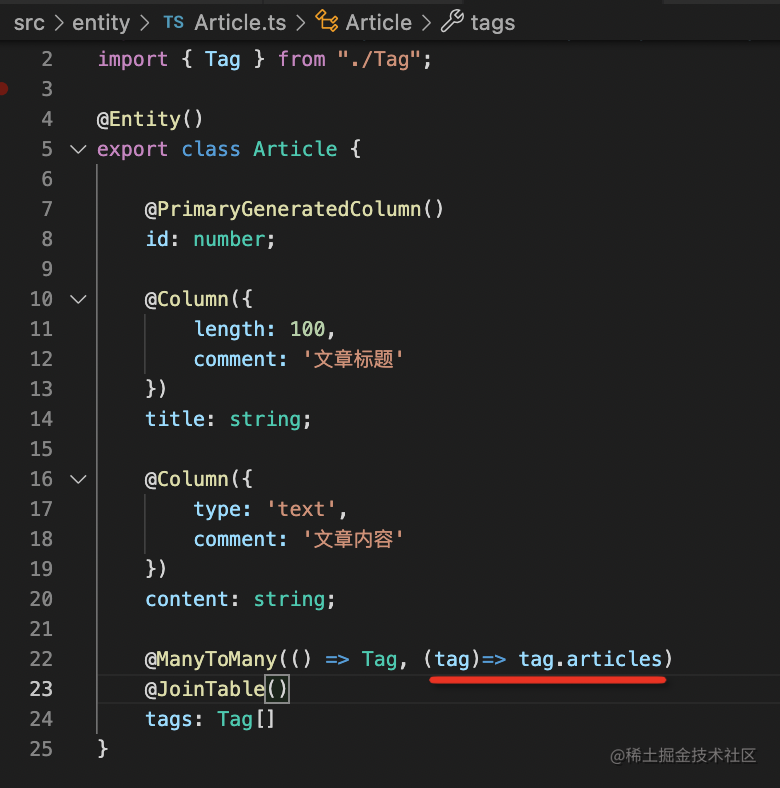Click the Tag import identifier on line 2
Image resolution: width=780 pixels, height=788 pixels.
pyautogui.click(x=223, y=59)
